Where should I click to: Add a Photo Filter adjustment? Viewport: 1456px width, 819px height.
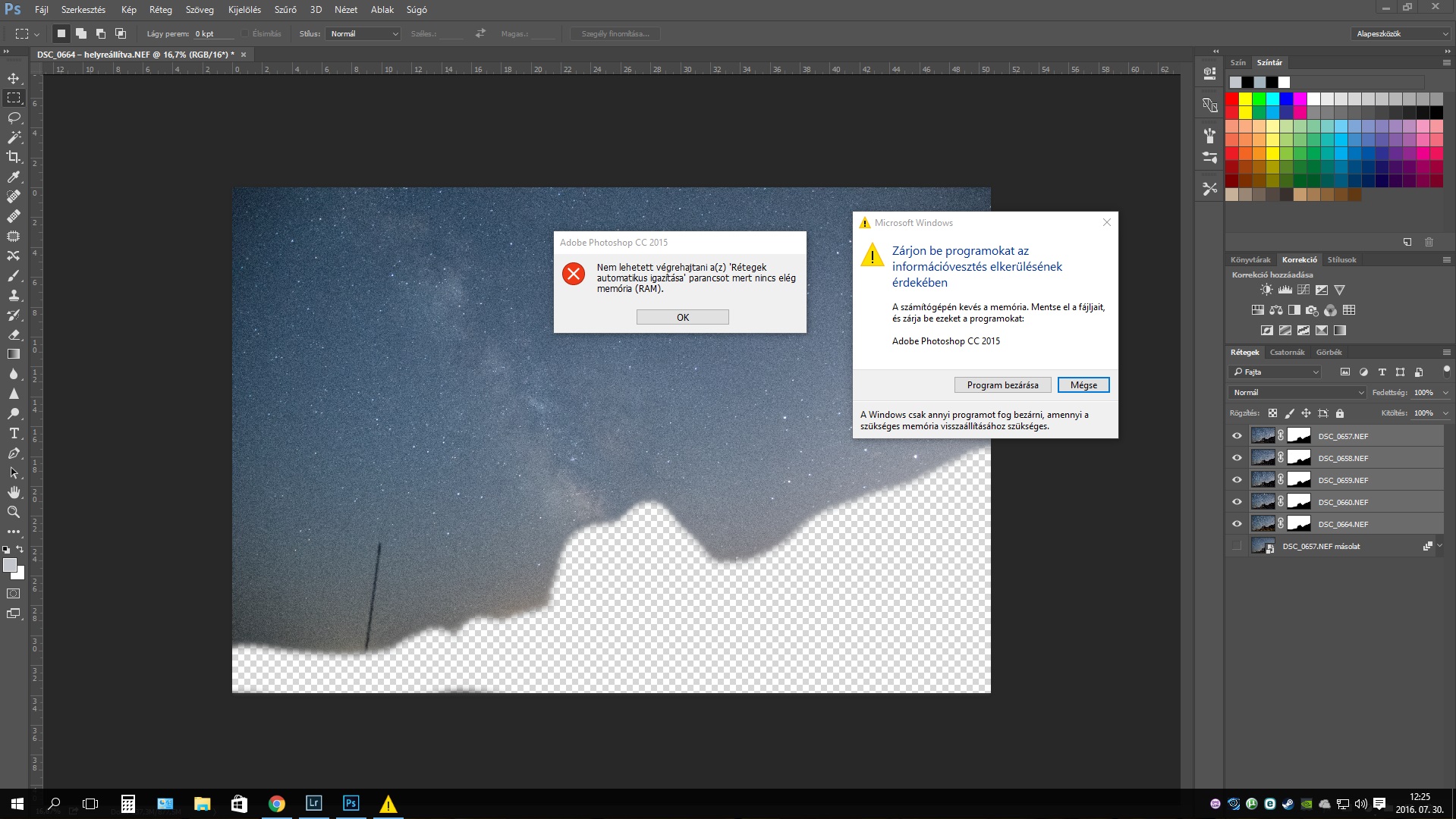(1313, 310)
